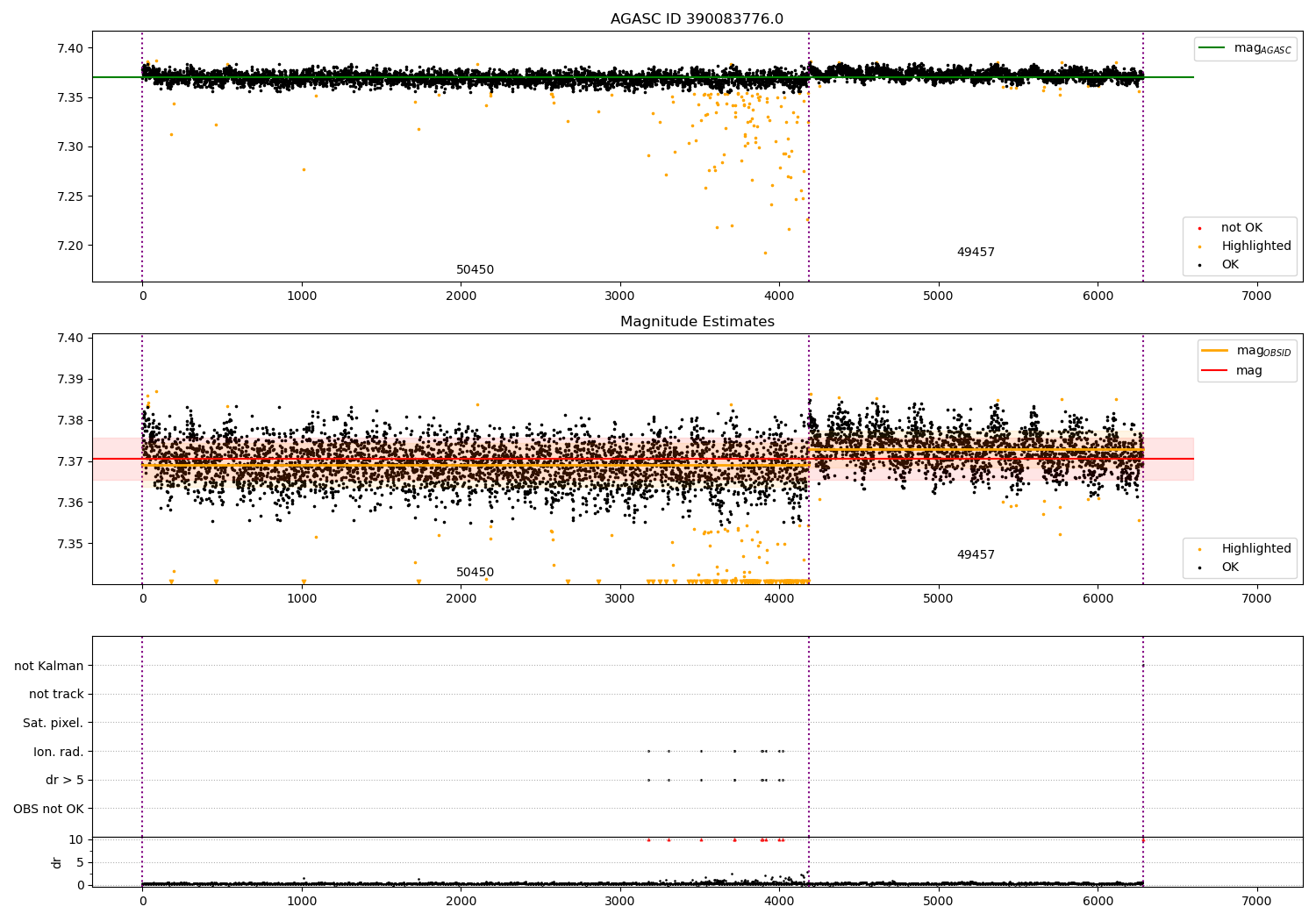Click the 49457 label in middle plot
The image size is (1316, 921).
point(976,554)
